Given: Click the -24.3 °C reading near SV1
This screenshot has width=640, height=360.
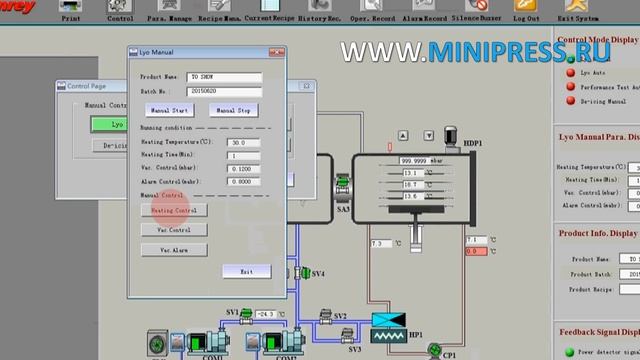Looking at the screenshot, I should (266, 314).
